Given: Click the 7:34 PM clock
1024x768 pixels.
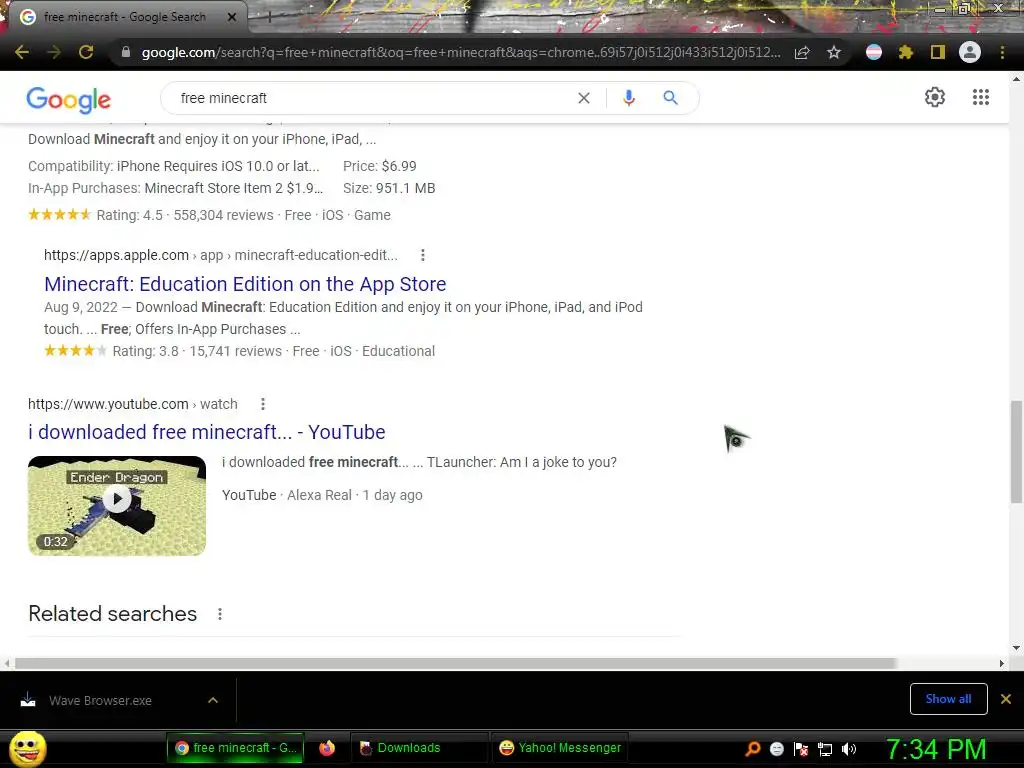Looking at the screenshot, I should (936, 749).
